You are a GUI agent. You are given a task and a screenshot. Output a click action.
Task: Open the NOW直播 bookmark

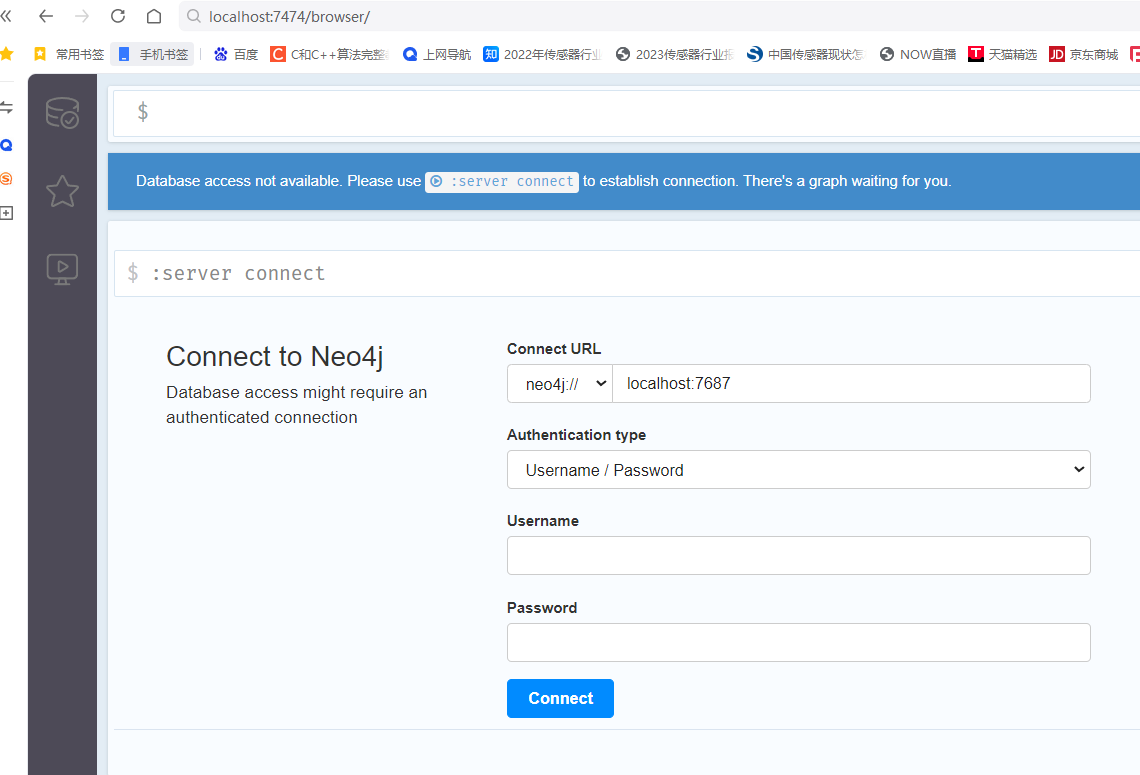[x=918, y=55]
